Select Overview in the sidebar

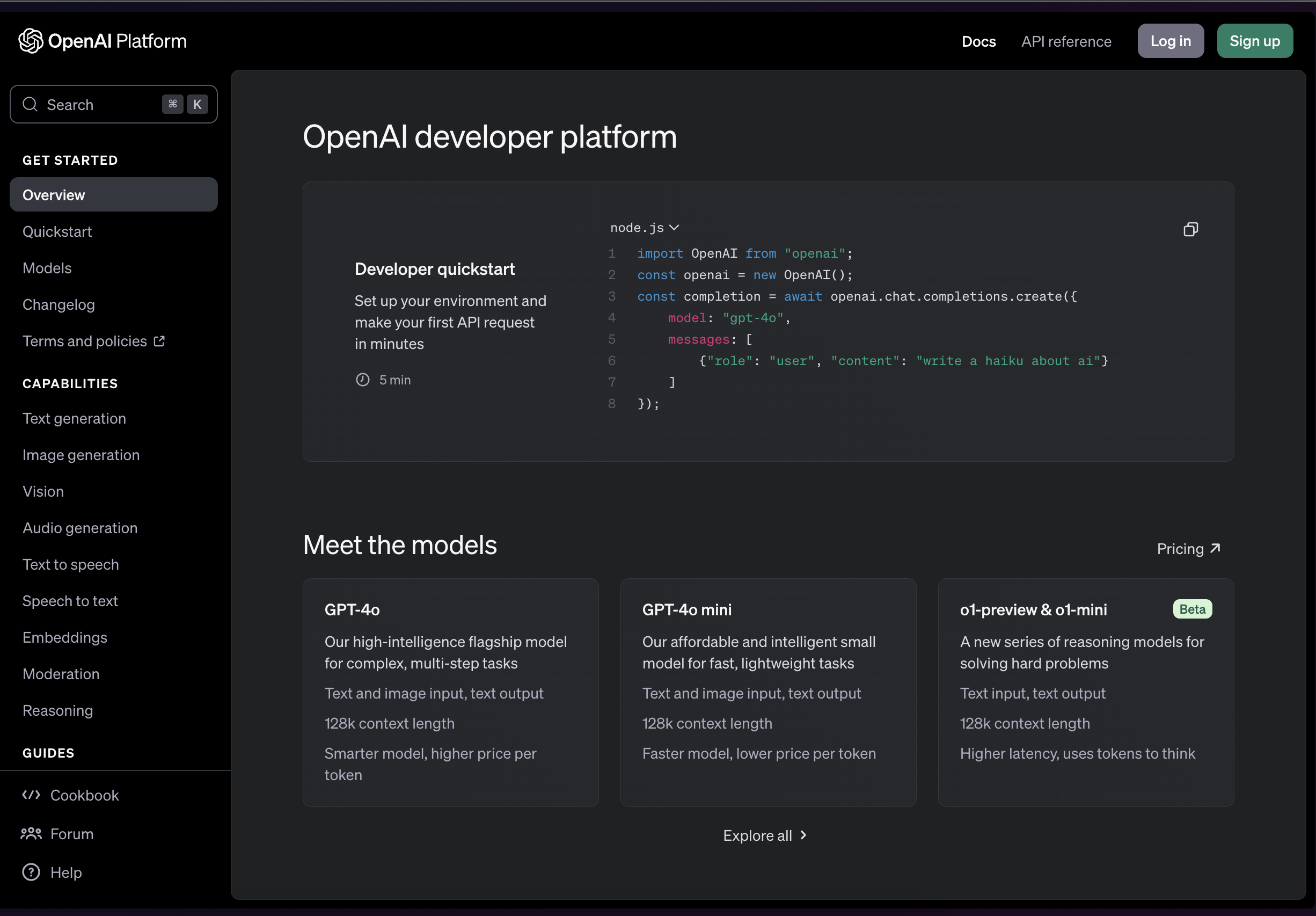(113, 195)
